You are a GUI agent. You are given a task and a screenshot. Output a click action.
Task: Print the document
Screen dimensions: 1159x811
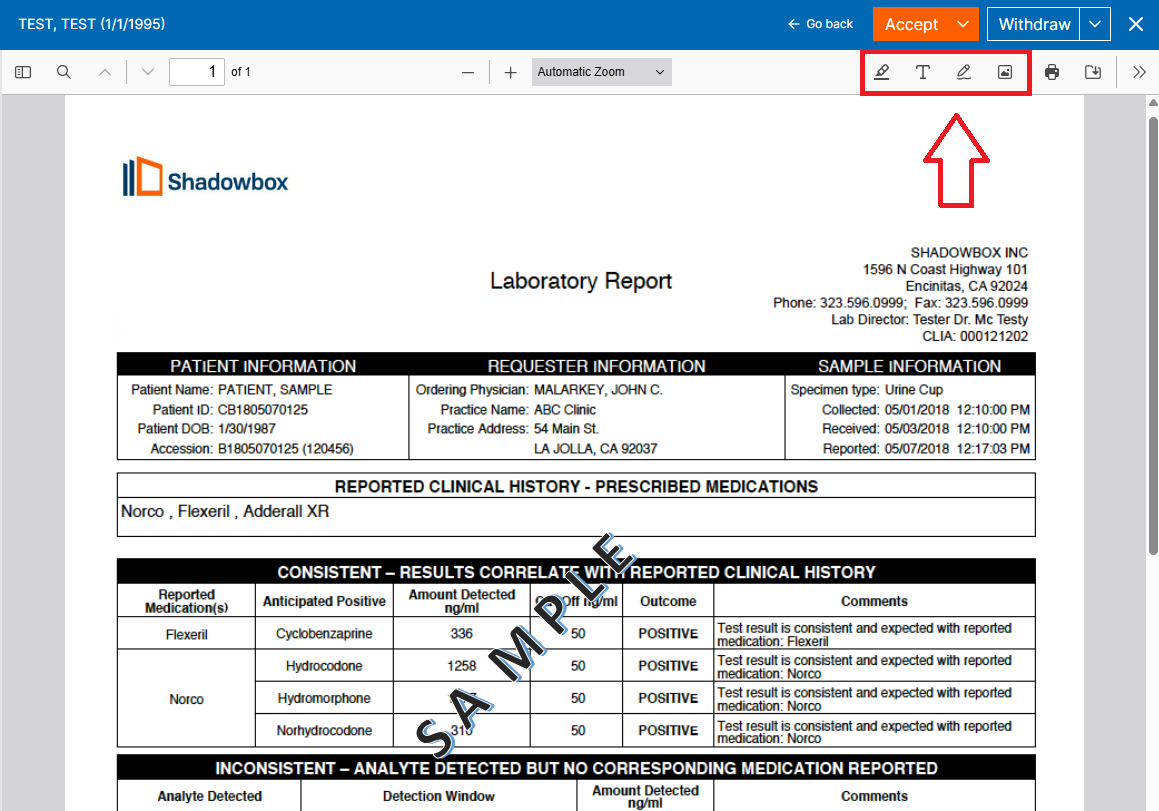tap(1052, 72)
